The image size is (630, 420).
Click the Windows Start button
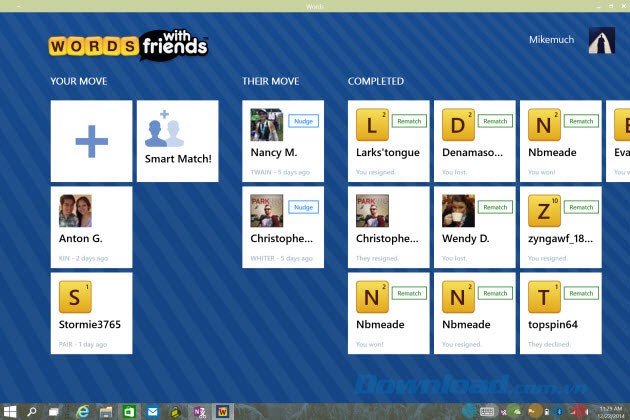(x=9, y=411)
